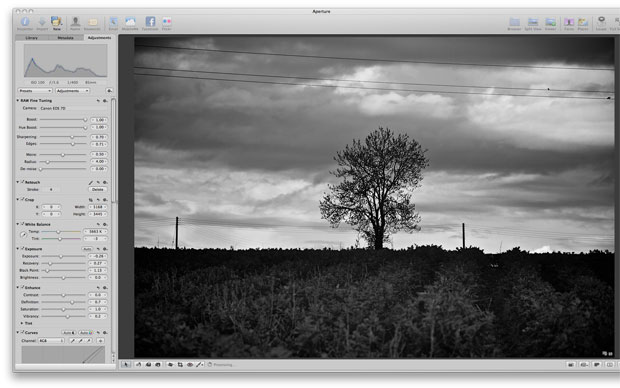620x388 pixels.
Task: Switch to Browser view icon
Action: pyautogui.click(x=514, y=23)
